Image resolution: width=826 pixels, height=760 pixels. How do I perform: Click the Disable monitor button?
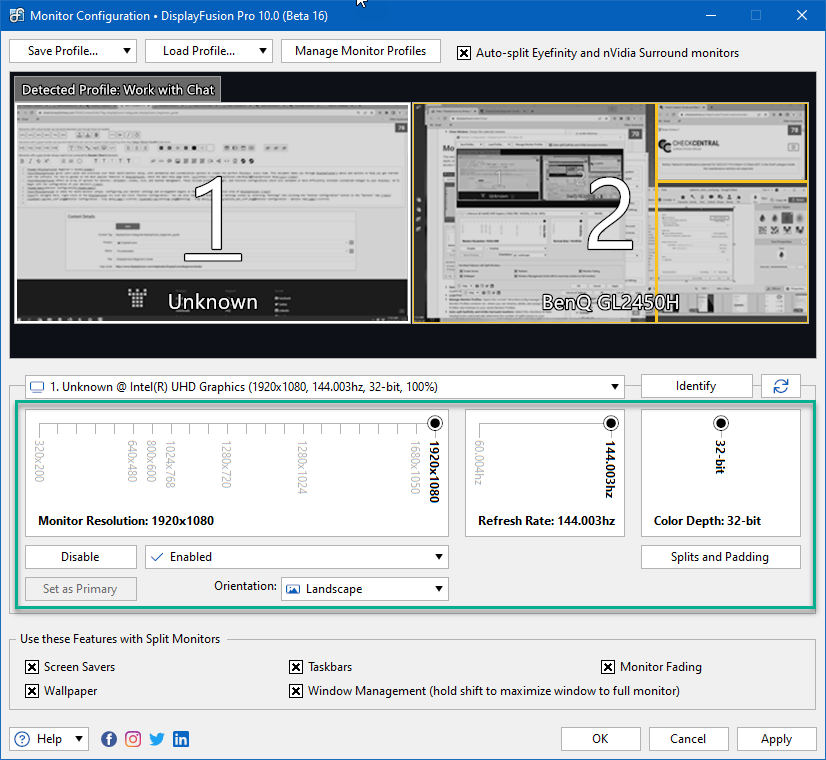pyautogui.click(x=81, y=557)
